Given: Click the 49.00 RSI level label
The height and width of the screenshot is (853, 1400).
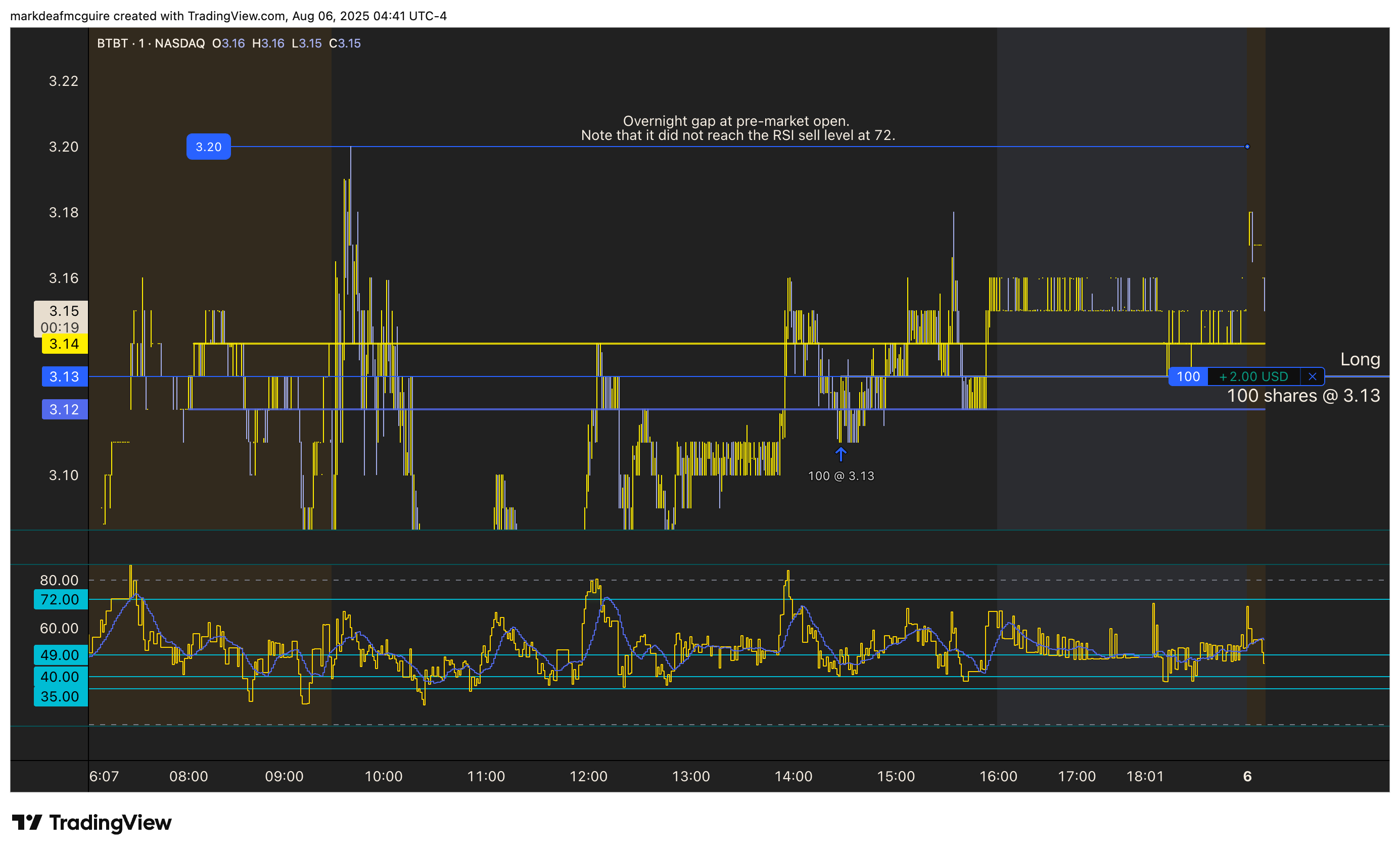Looking at the screenshot, I should click(x=60, y=655).
